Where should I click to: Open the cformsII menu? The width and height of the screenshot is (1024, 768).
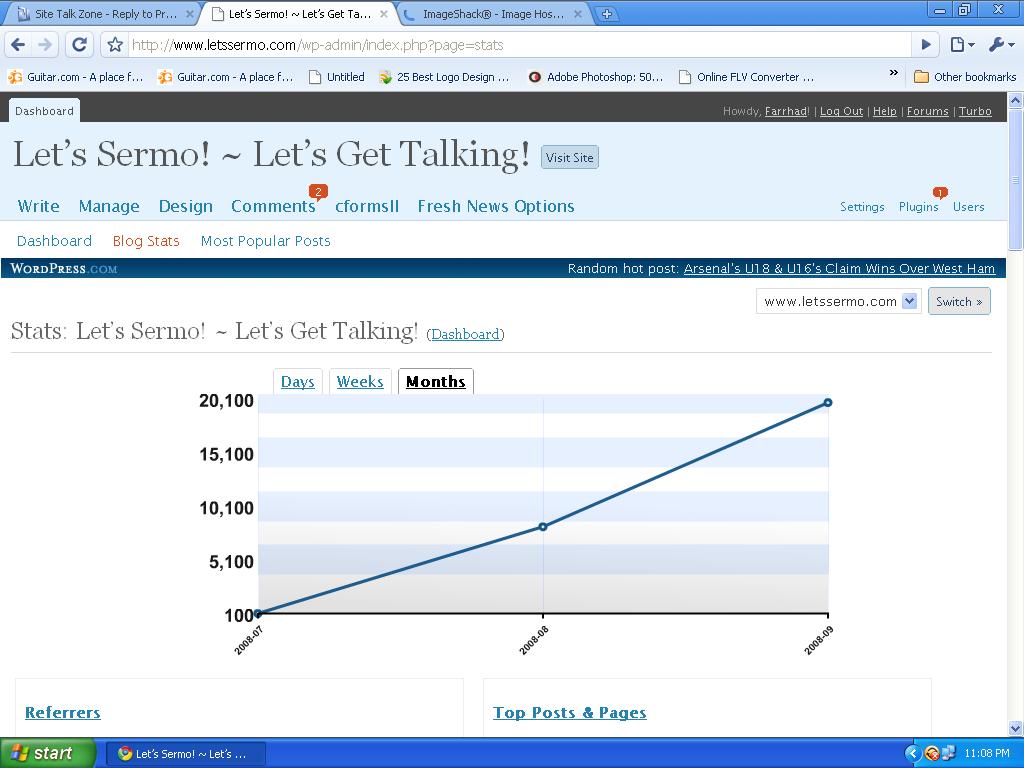[x=367, y=206]
